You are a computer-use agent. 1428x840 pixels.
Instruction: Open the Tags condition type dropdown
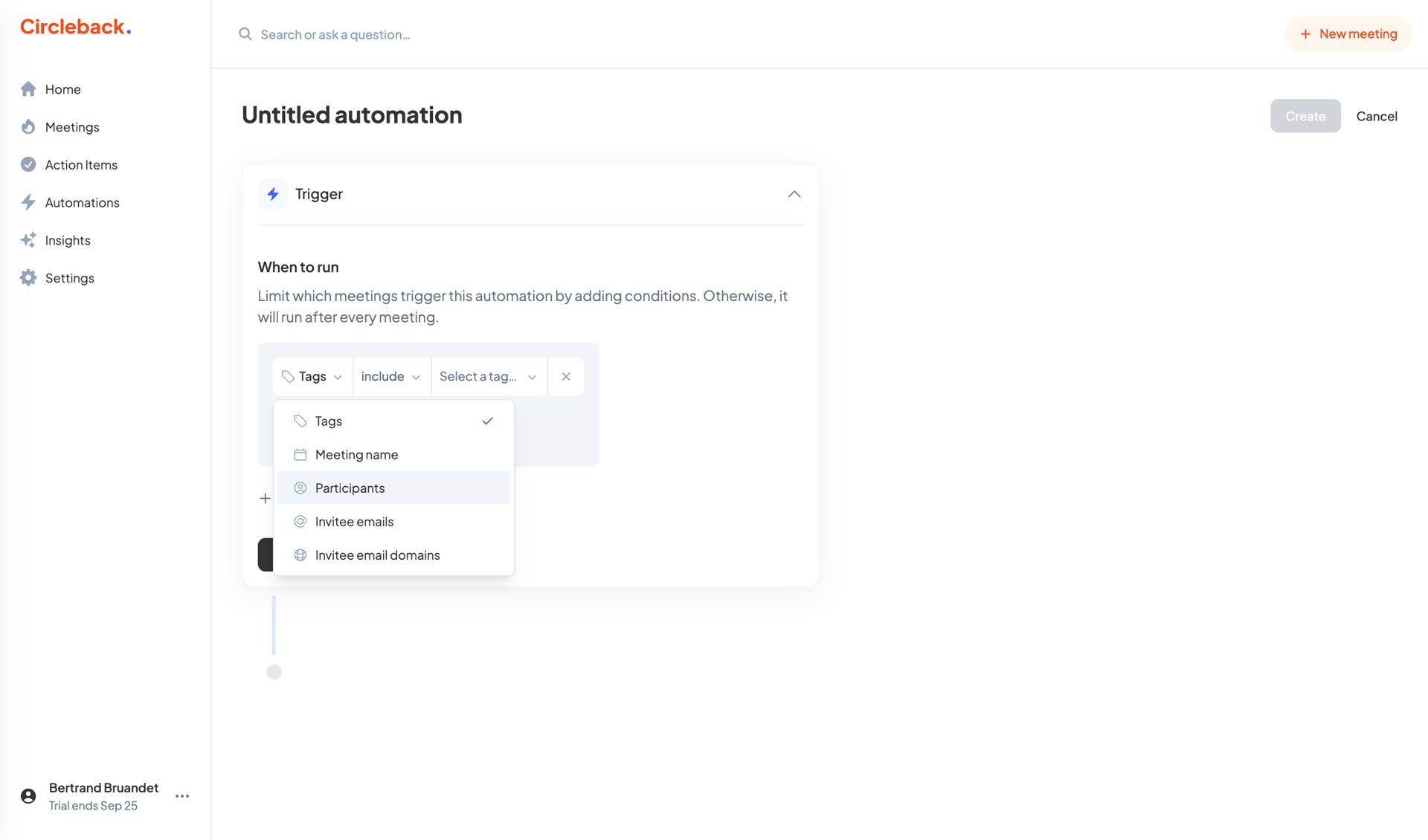[x=312, y=376]
